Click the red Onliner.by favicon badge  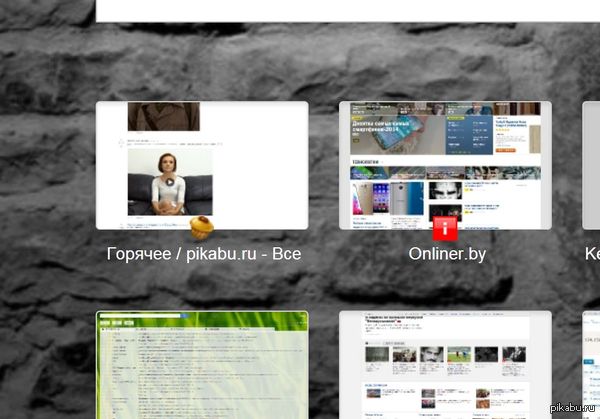[x=445, y=226]
